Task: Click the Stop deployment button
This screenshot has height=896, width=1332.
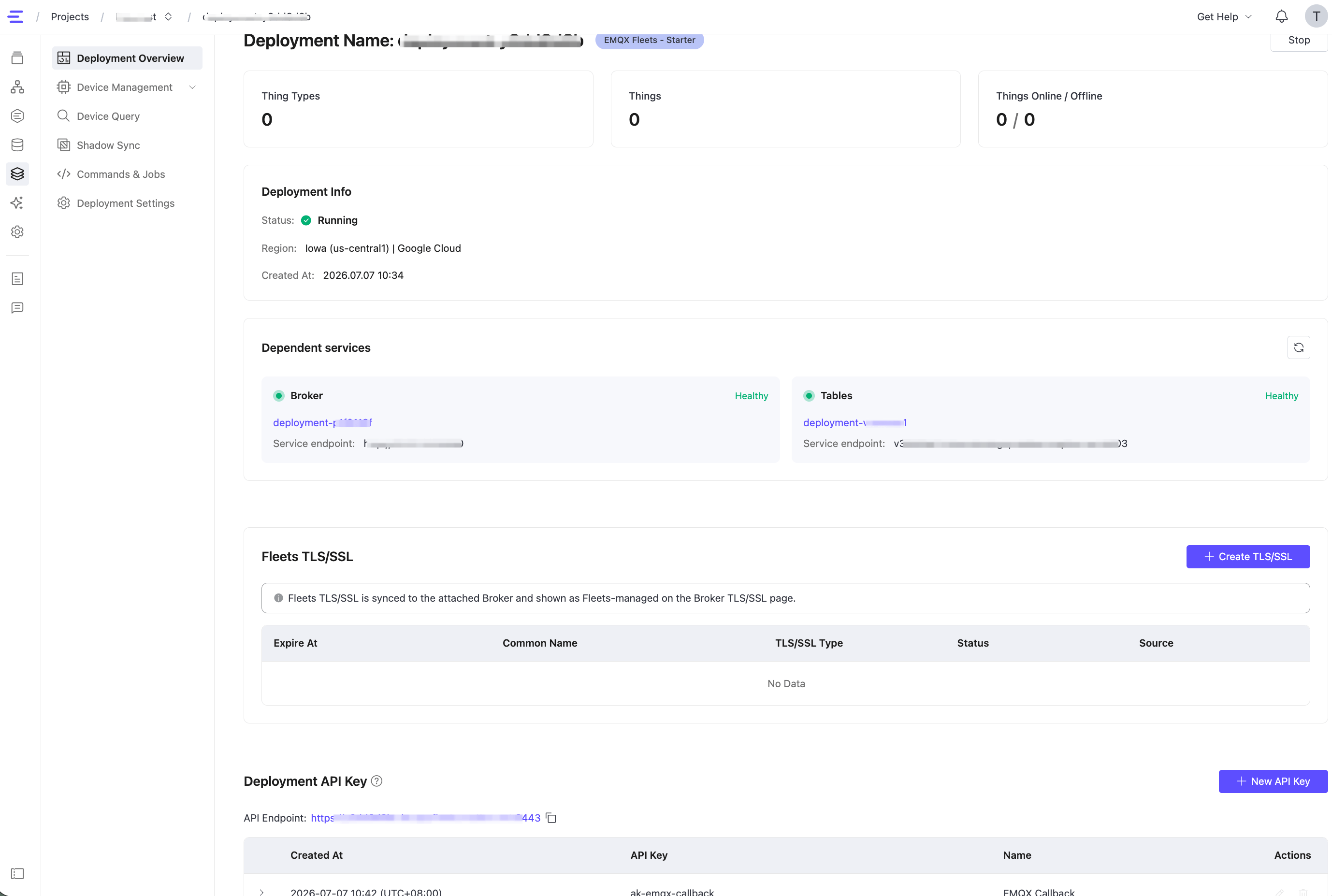Action: (1298, 41)
